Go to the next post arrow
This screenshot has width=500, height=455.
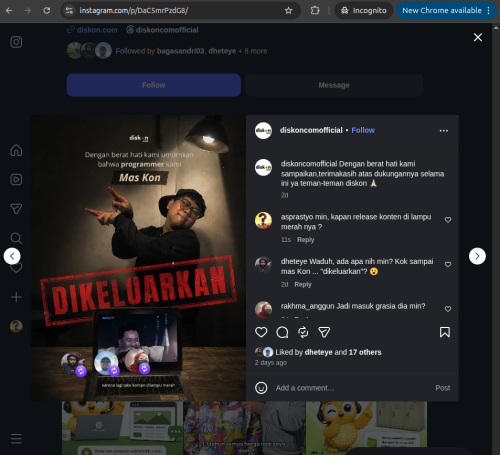[x=477, y=256]
